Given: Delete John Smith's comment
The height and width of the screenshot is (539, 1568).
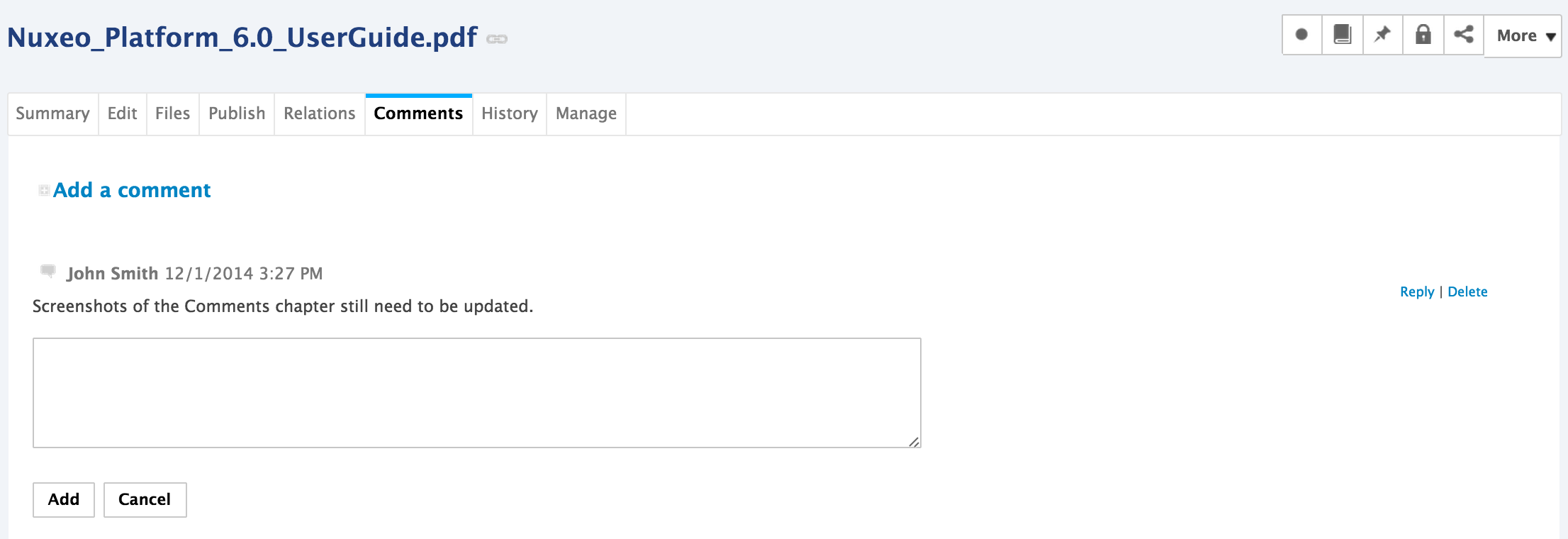Looking at the screenshot, I should pyautogui.click(x=1467, y=292).
